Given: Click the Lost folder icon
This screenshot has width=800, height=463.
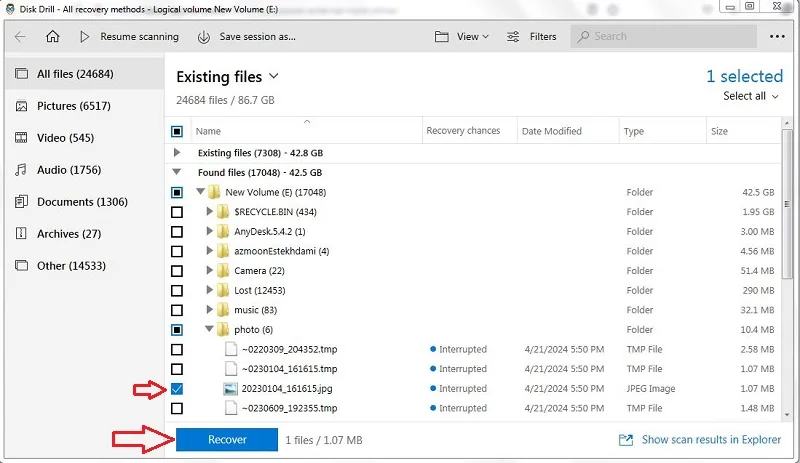Looking at the screenshot, I should point(223,290).
